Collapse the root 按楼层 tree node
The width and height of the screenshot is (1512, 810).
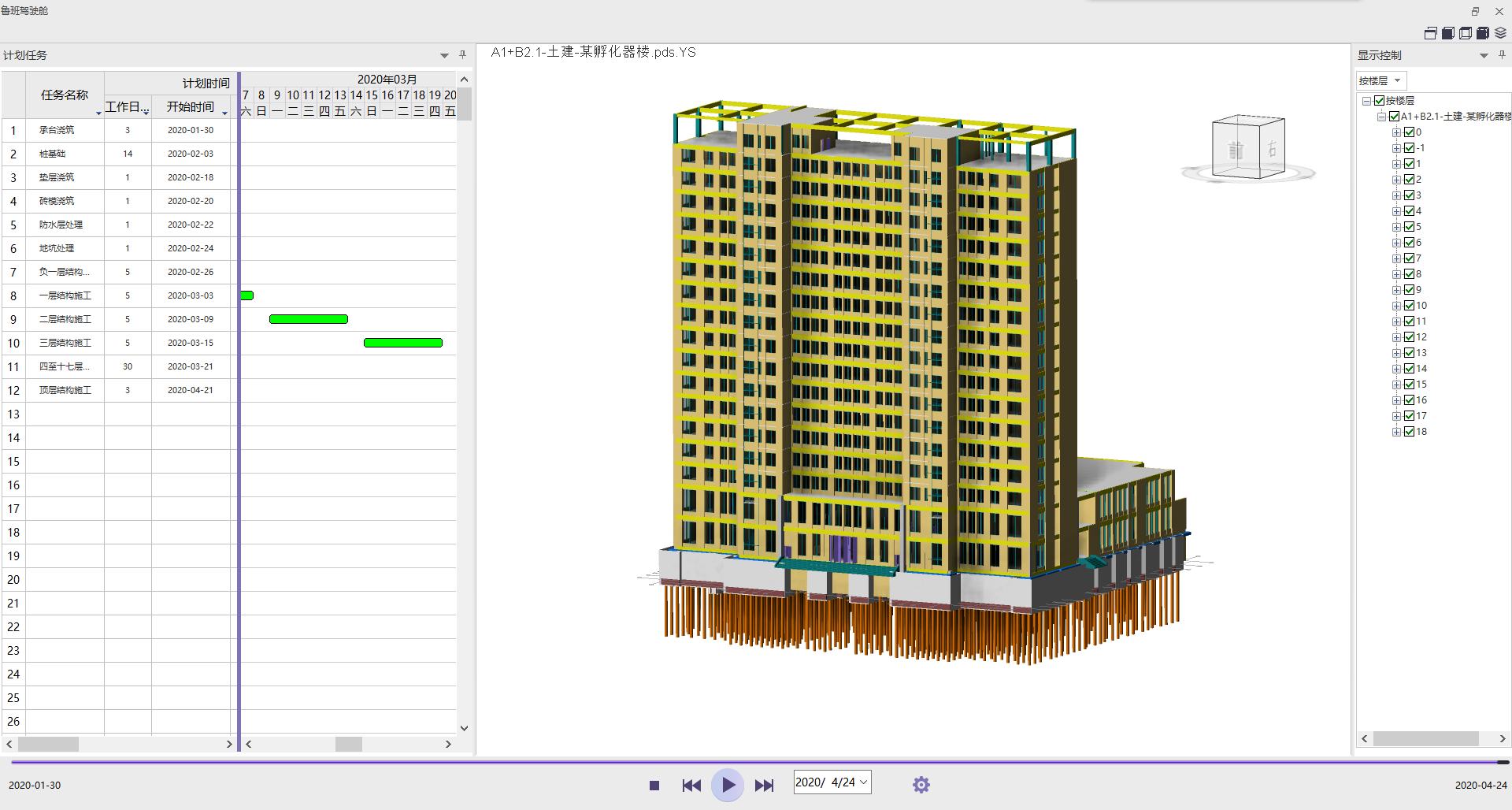pos(1367,101)
